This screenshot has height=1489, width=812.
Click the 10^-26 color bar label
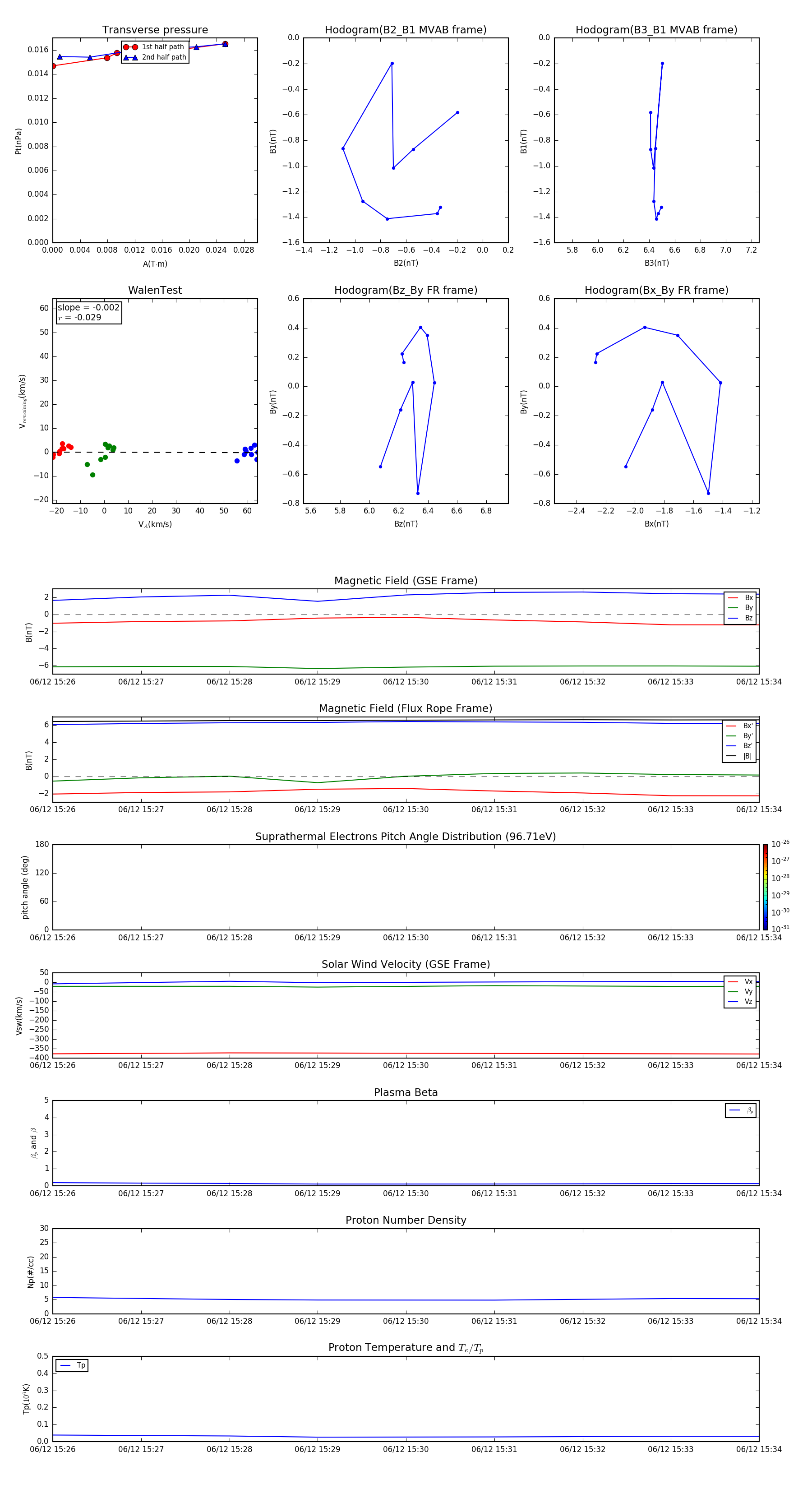[x=780, y=844]
